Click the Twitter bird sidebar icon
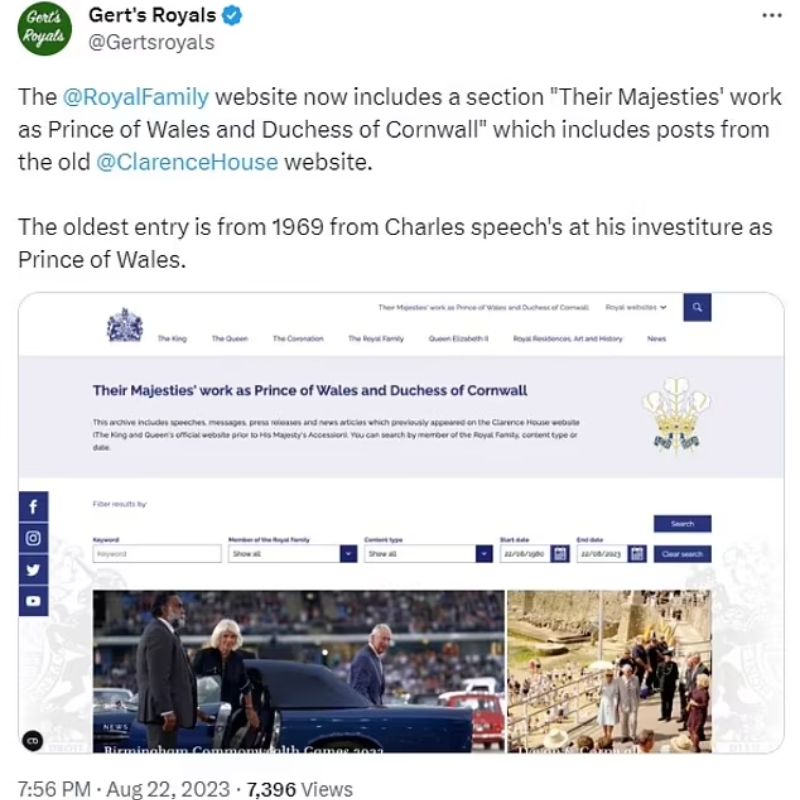Image resolution: width=800 pixels, height=800 pixels. pyautogui.click(x=33, y=569)
